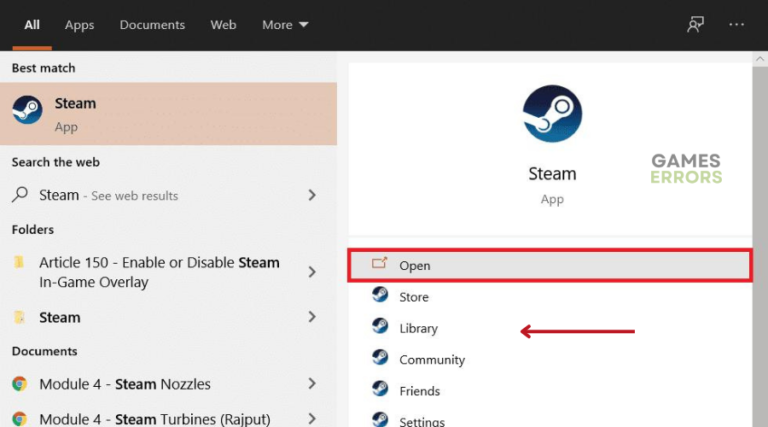Click the Chrome icon for Steam Nozzles
The image size is (768, 427).
pos(20,384)
